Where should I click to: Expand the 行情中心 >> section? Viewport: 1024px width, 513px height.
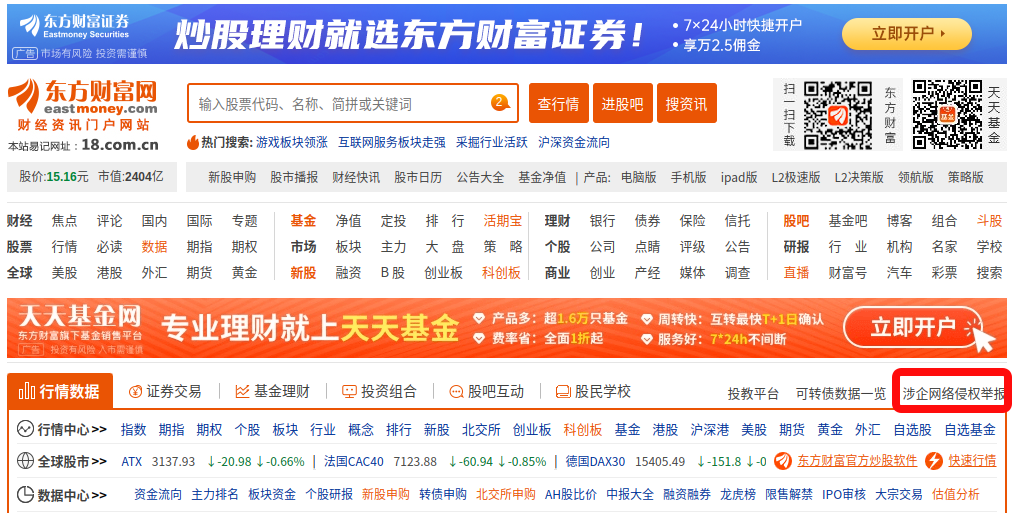[x=62, y=430]
